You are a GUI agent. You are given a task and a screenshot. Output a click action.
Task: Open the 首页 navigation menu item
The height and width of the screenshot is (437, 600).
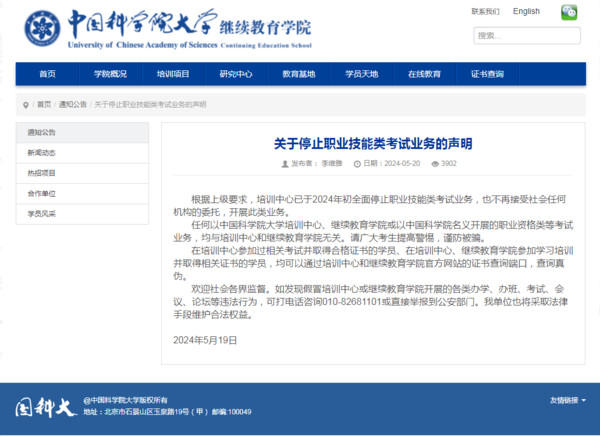coord(47,74)
